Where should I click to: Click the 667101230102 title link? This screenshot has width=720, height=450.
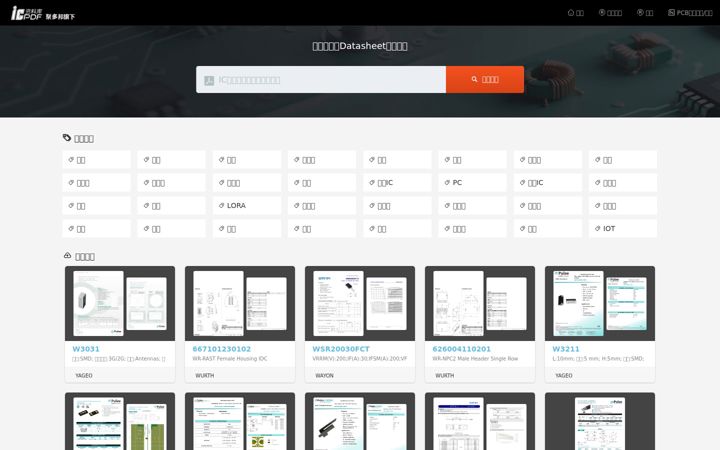click(222, 349)
